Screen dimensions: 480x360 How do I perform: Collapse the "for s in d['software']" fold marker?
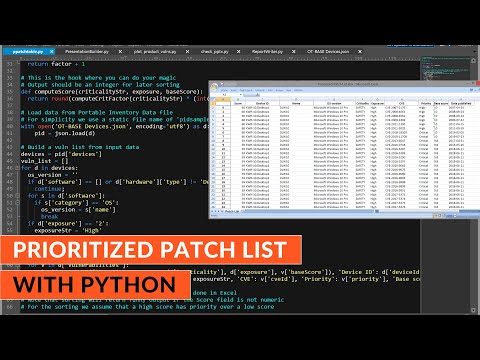tap(17, 196)
